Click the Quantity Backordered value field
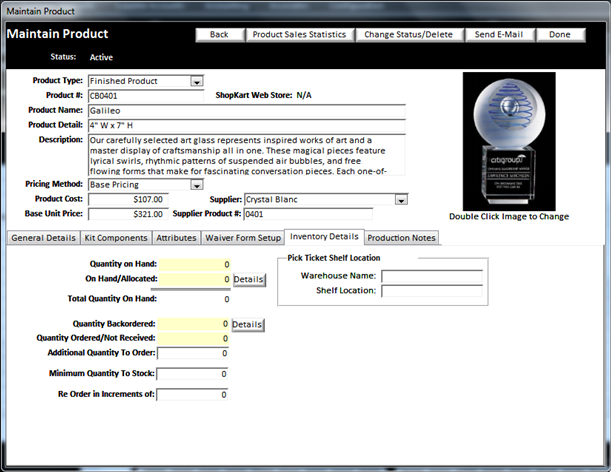 [194, 324]
